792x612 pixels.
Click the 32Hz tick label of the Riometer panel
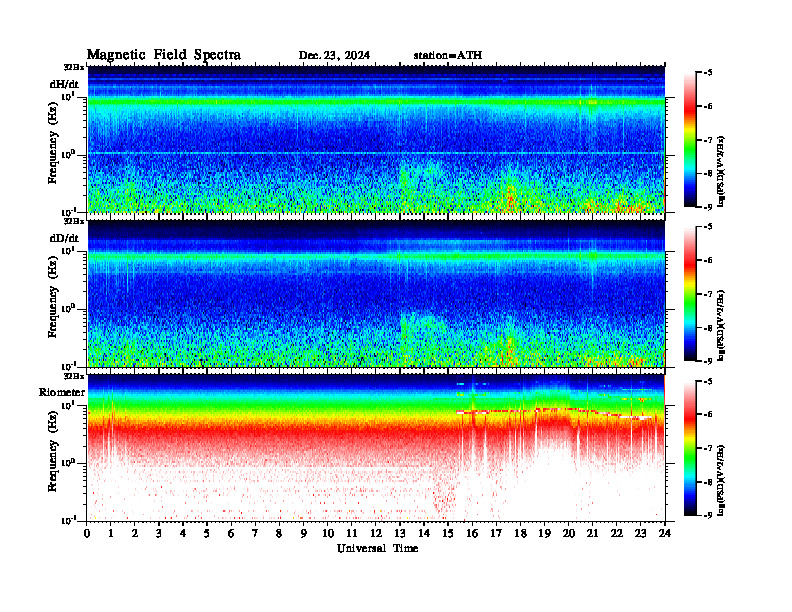(74, 376)
